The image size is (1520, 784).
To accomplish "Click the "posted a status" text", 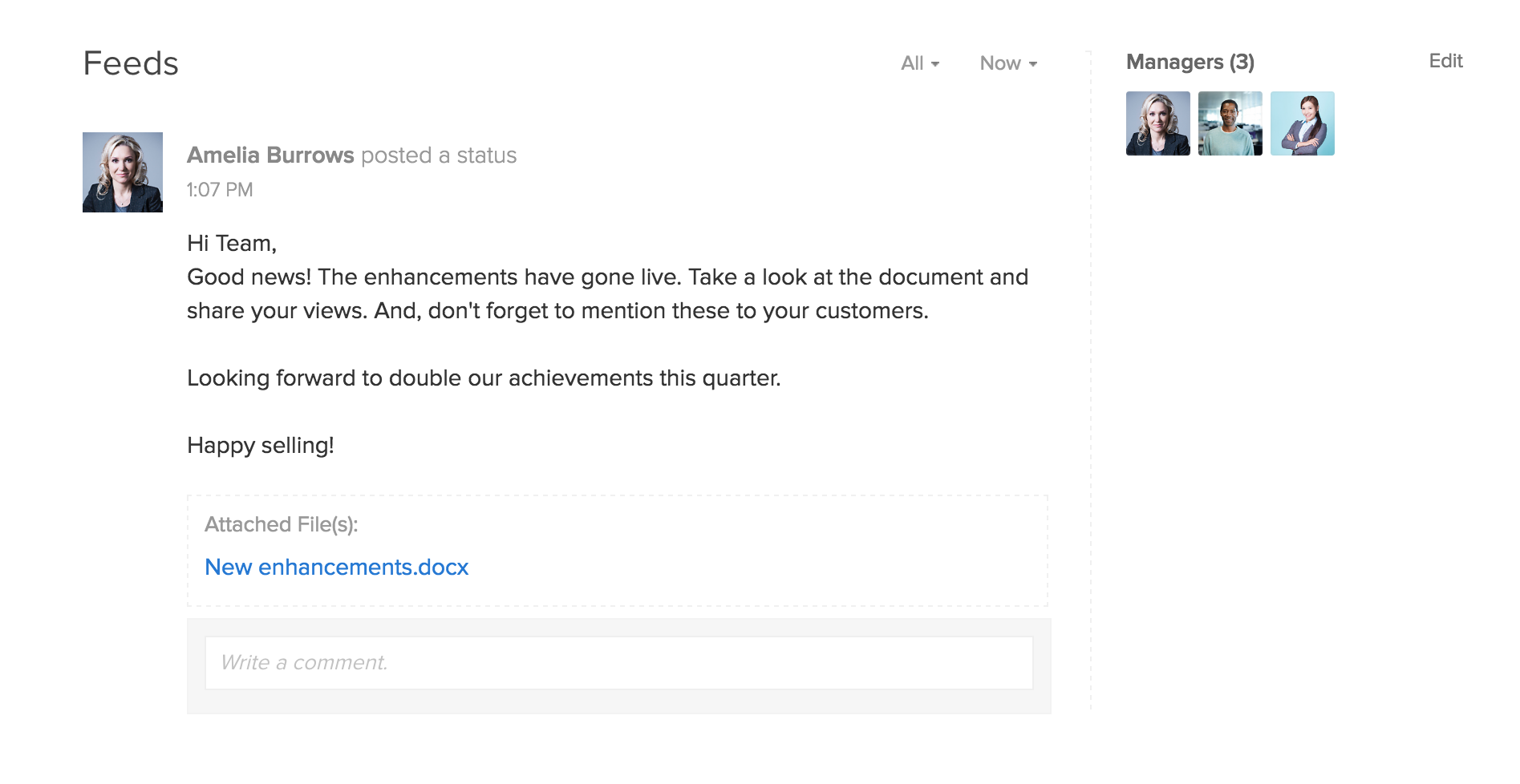I will point(439,156).
